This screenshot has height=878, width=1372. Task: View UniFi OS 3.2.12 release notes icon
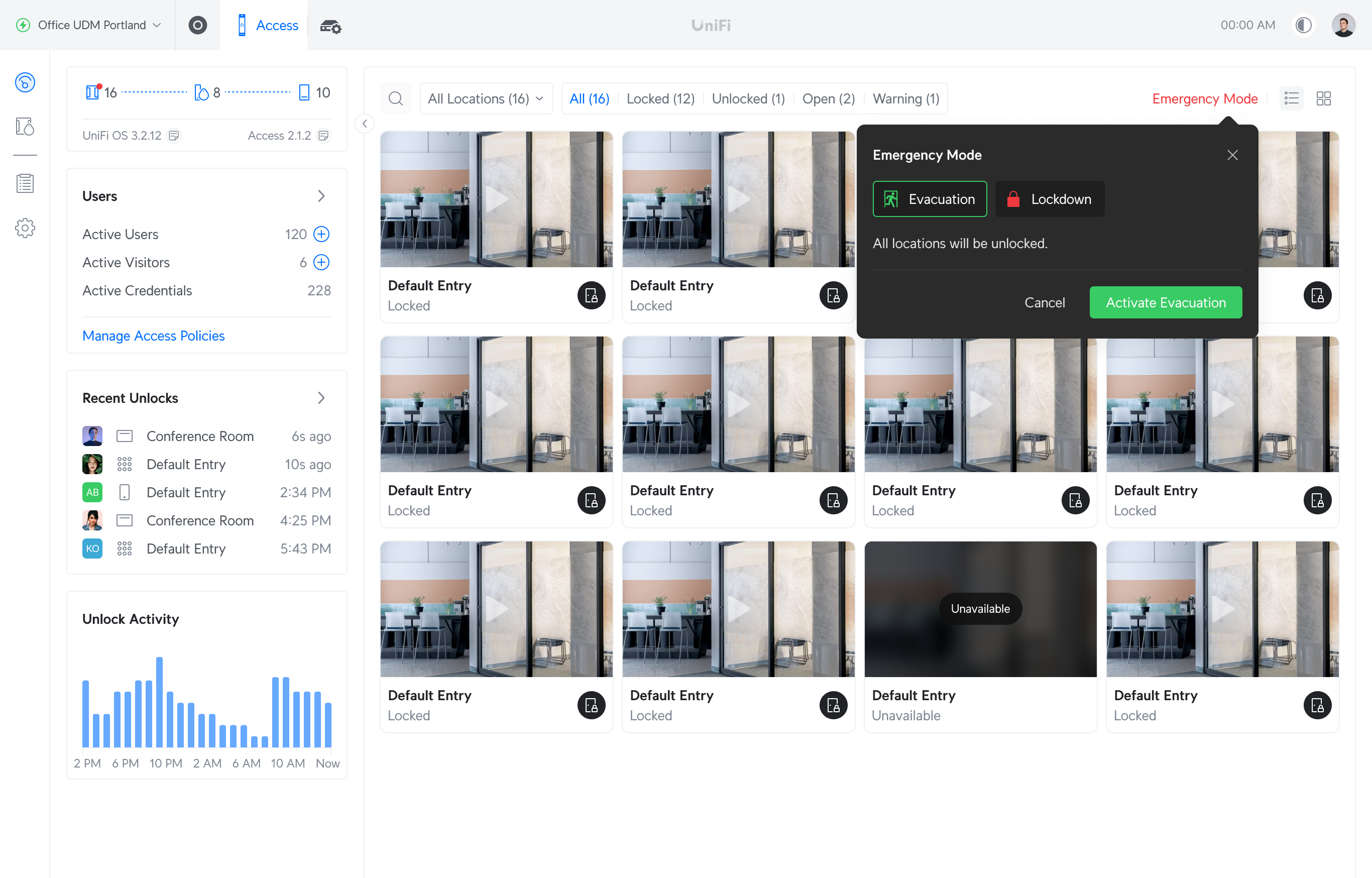pos(174,136)
